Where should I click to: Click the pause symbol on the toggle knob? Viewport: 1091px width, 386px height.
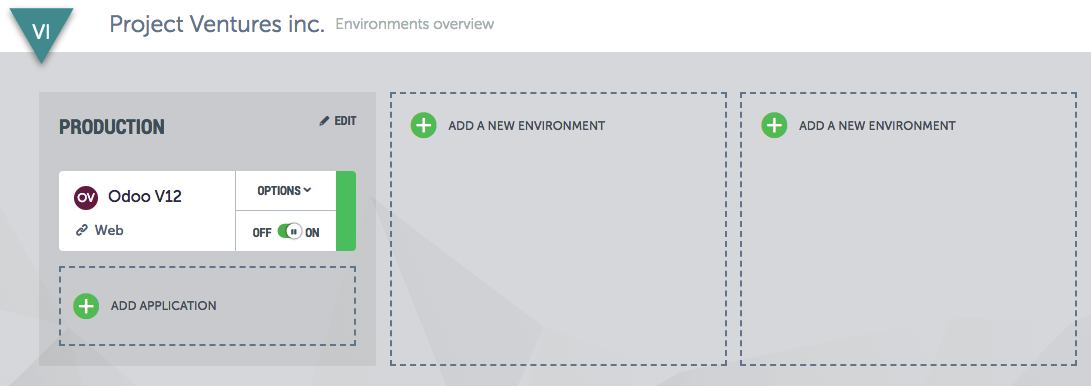294,232
